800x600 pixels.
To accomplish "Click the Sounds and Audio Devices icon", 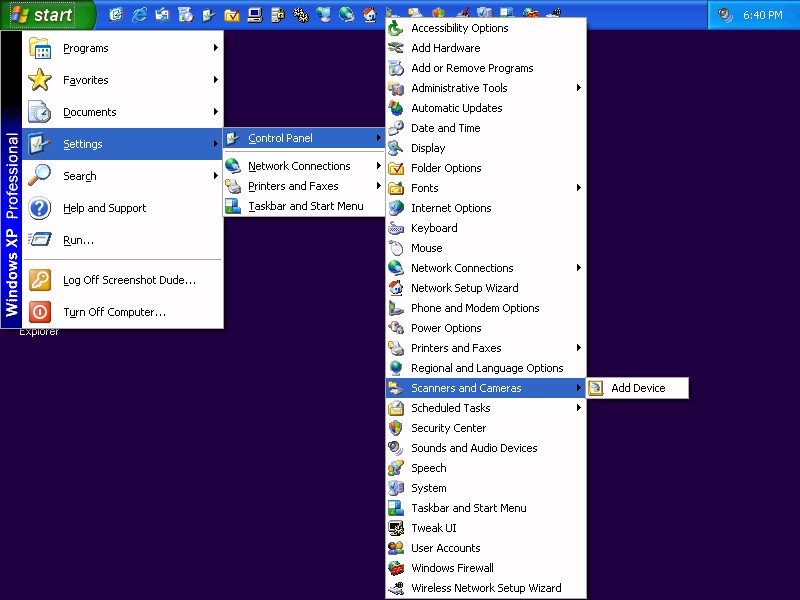I will [x=396, y=448].
